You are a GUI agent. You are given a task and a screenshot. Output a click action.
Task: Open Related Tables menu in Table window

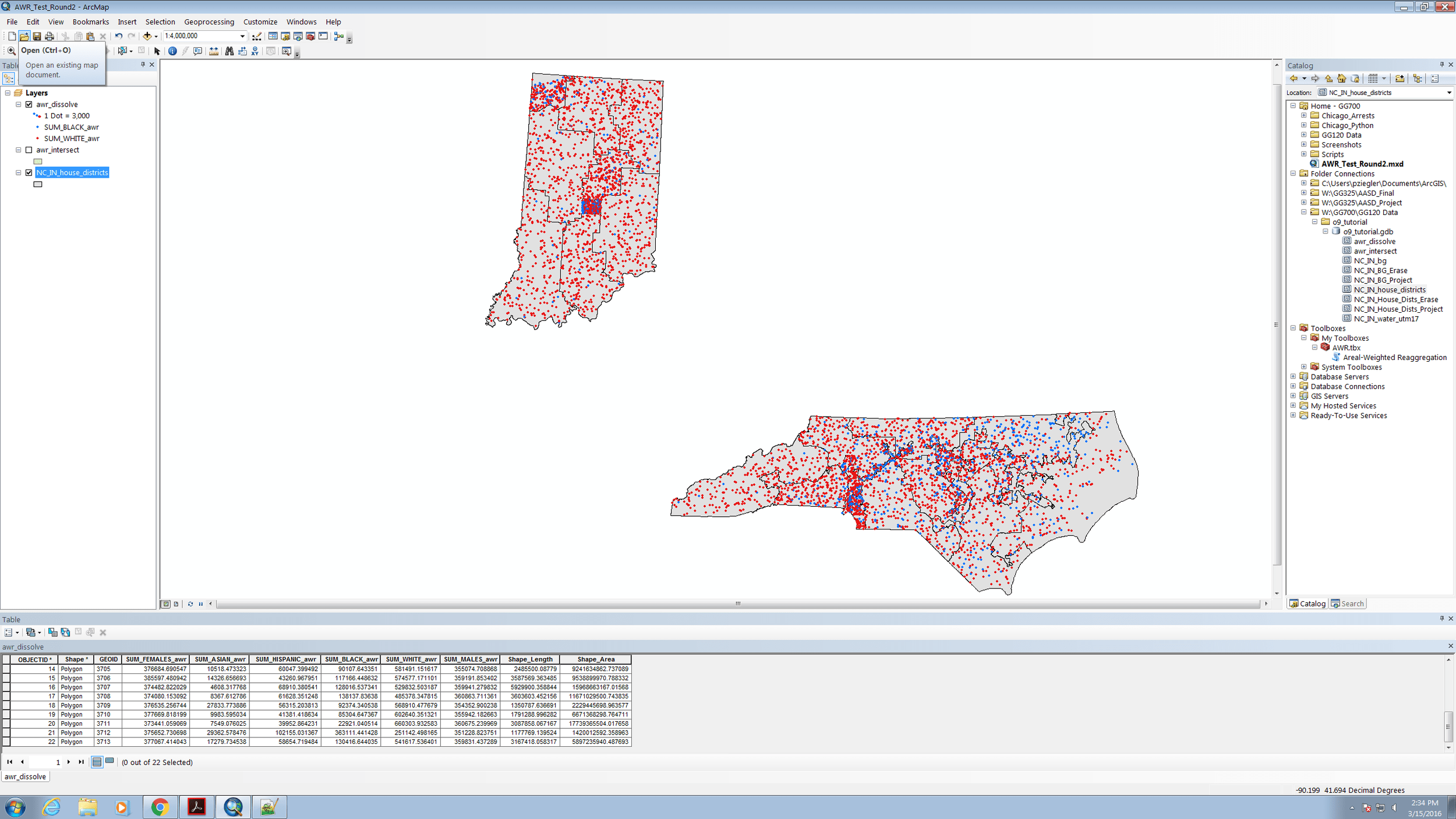pyautogui.click(x=33, y=632)
